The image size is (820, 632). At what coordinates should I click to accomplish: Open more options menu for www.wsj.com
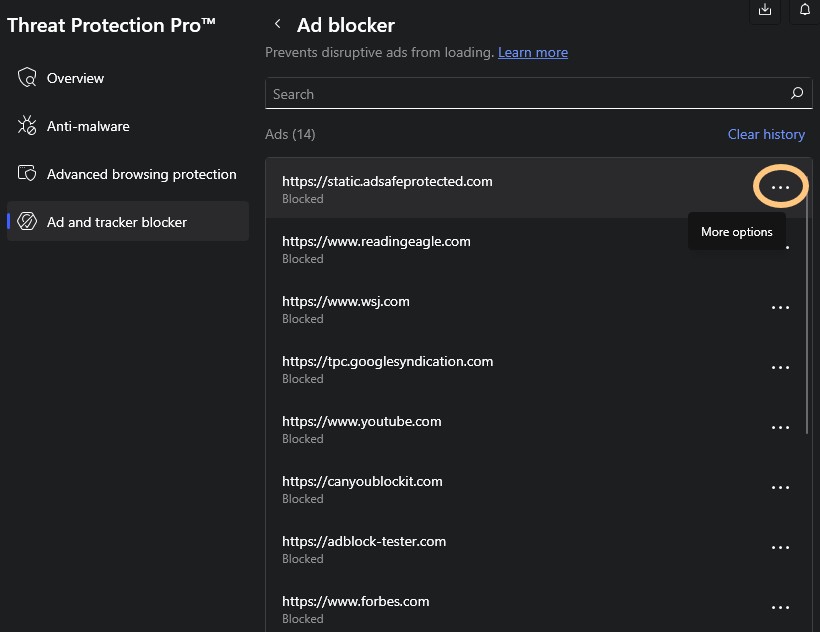[780, 307]
